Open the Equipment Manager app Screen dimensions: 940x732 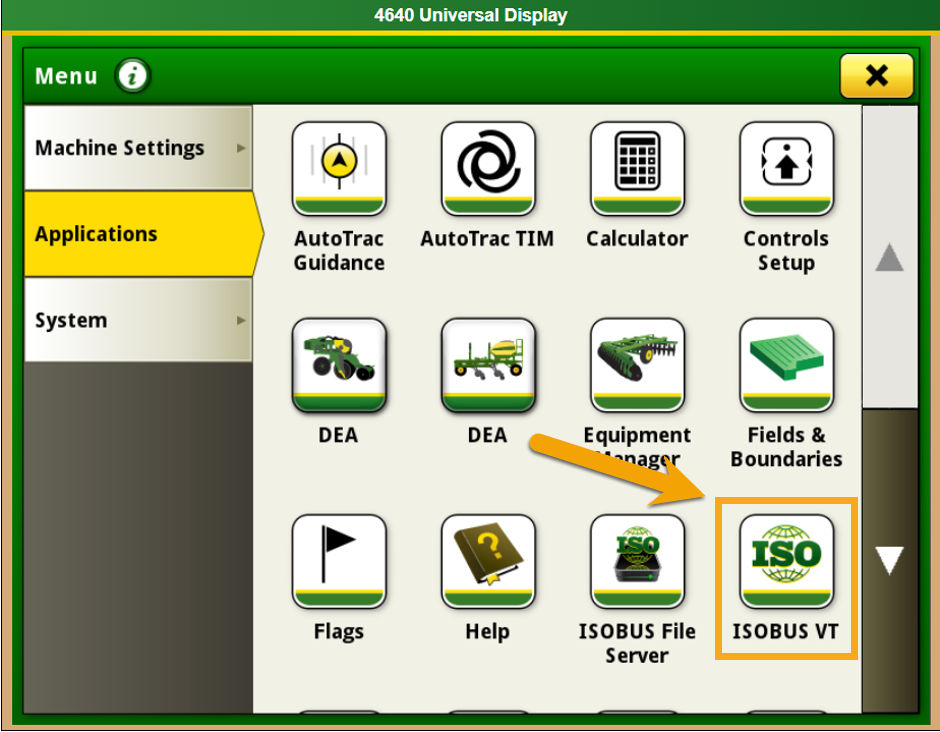(x=637, y=365)
